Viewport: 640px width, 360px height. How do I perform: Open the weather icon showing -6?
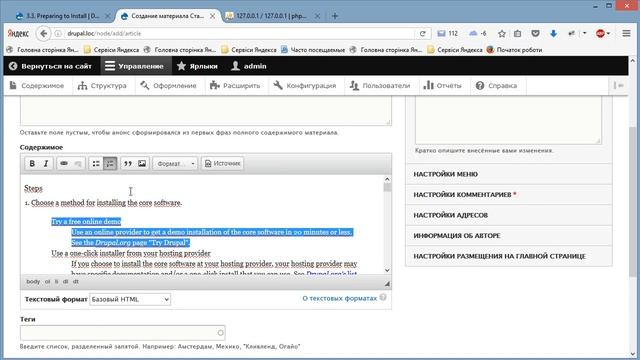[x=478, y=33]
